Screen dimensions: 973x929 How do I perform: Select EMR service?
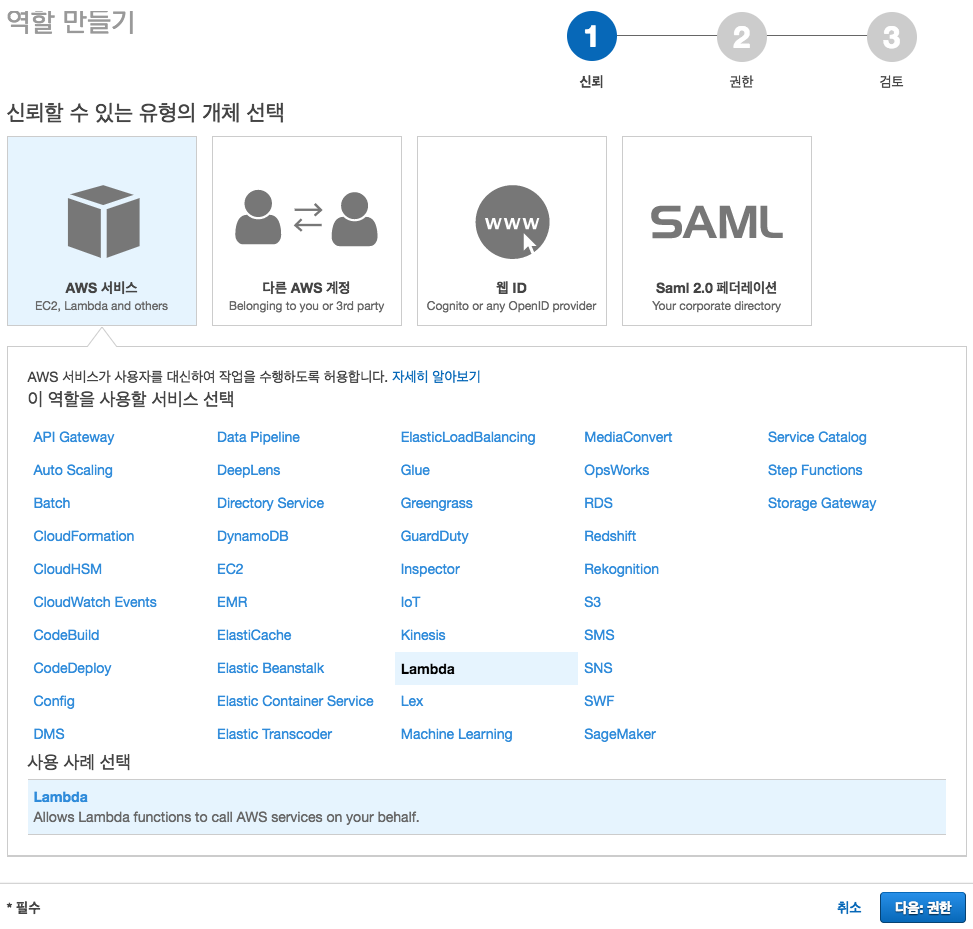(x=232, y=601)
